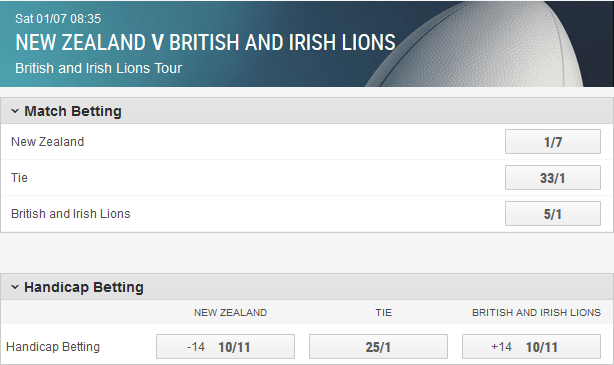Pick handicap Tie at 25/1
The height and width of the screenshot is (365, 614).
378,347
